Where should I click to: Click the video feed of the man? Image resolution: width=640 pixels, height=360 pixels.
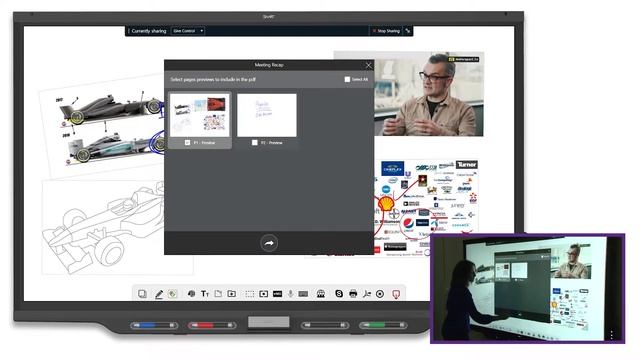click(x=429, y=94)
